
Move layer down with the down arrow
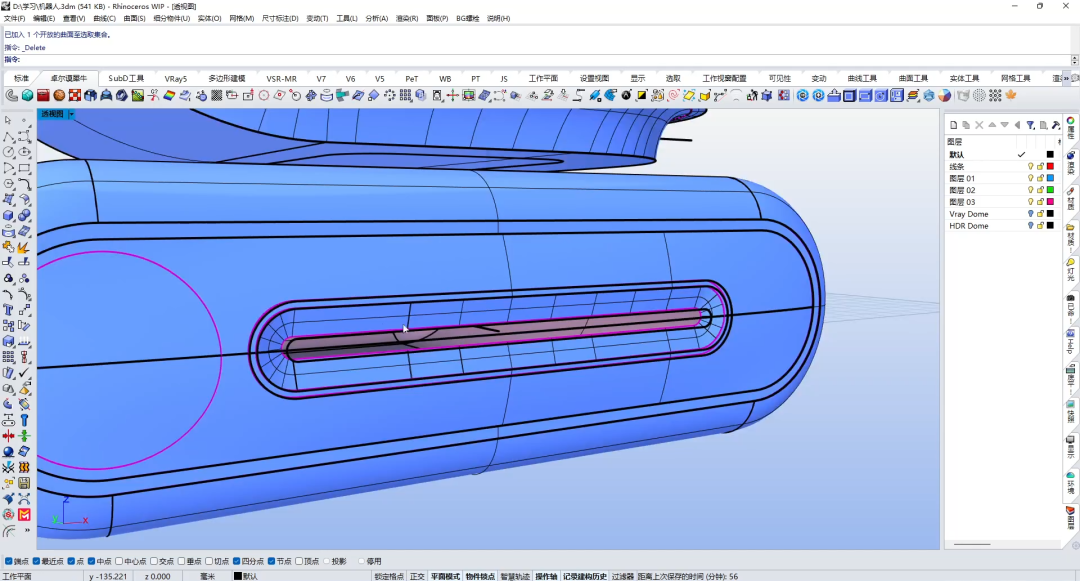click(x=1004, y=125)
